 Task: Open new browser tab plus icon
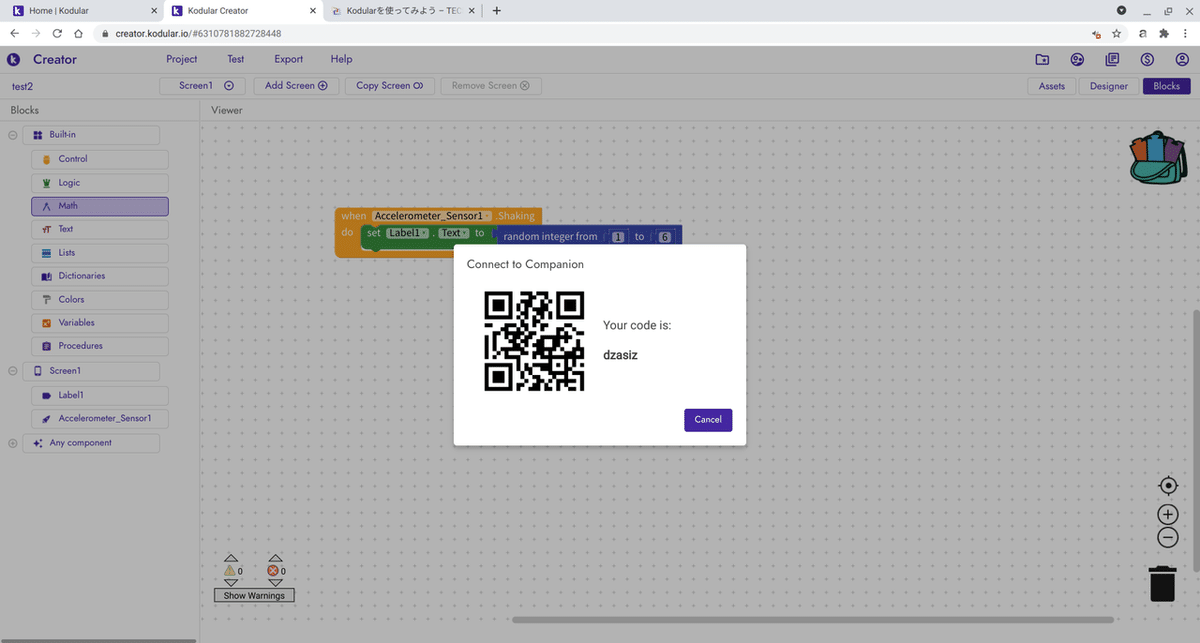[497, 11]
